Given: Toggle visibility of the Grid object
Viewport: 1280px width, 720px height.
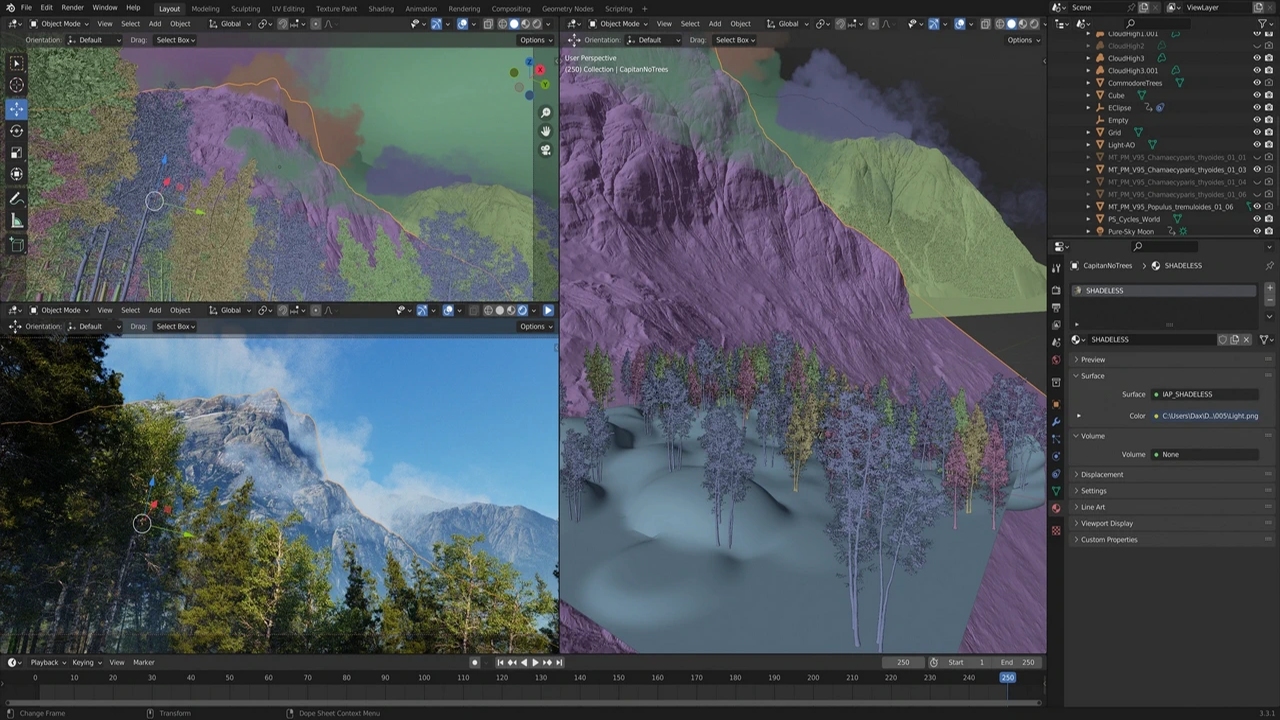Looking at the screenshot, I should pyautogui.click(x=1257, y=132).
